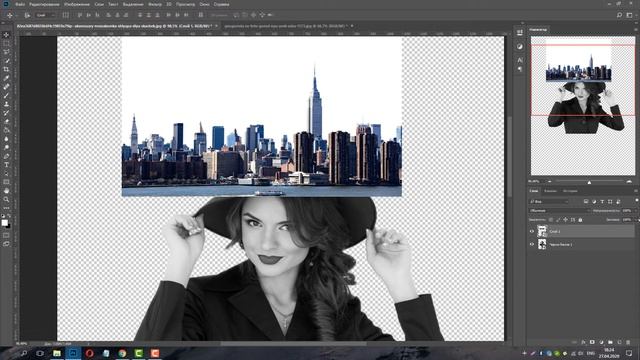The height and width of the screenshot is (360, 640).
Task: Click delete layer trash icon
Action: [x=628, y=342]
